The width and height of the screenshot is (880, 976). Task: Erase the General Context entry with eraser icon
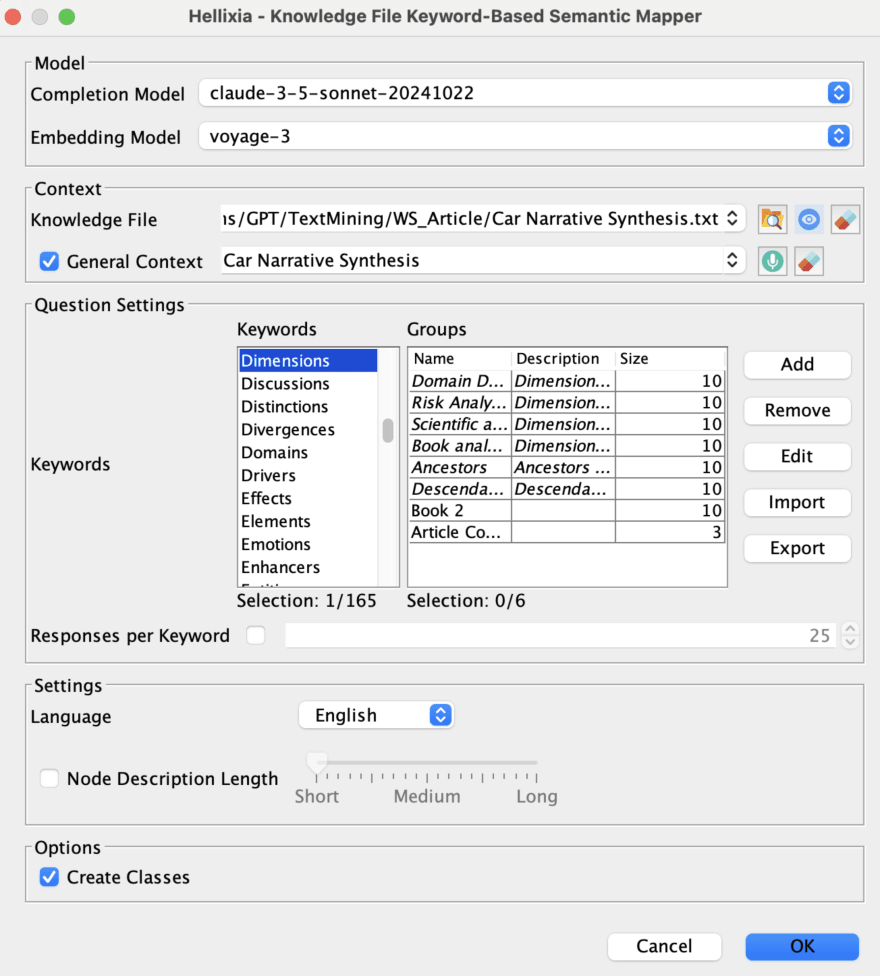(x=808, y=261)
